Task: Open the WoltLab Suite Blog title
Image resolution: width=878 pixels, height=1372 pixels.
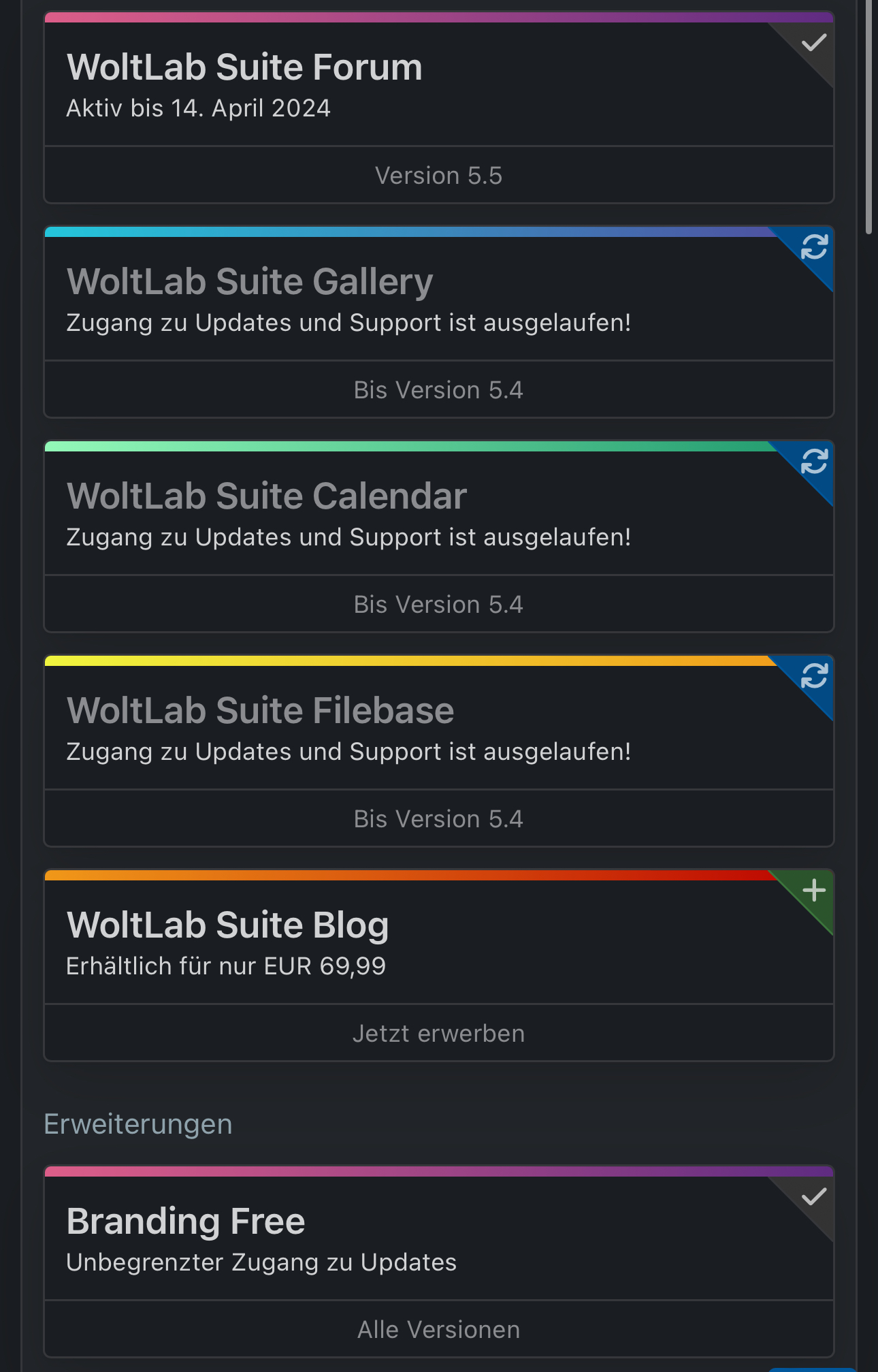Action: pos(227,925)
